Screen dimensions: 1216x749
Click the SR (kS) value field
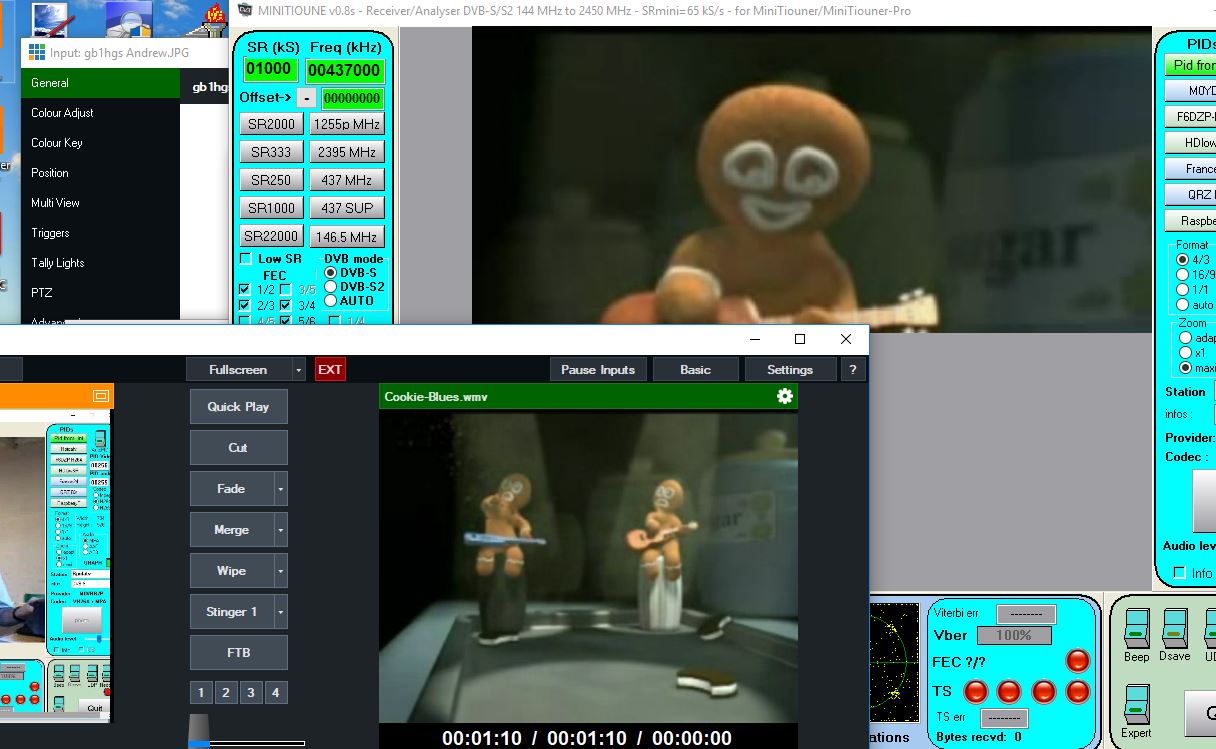click(271, 69)
